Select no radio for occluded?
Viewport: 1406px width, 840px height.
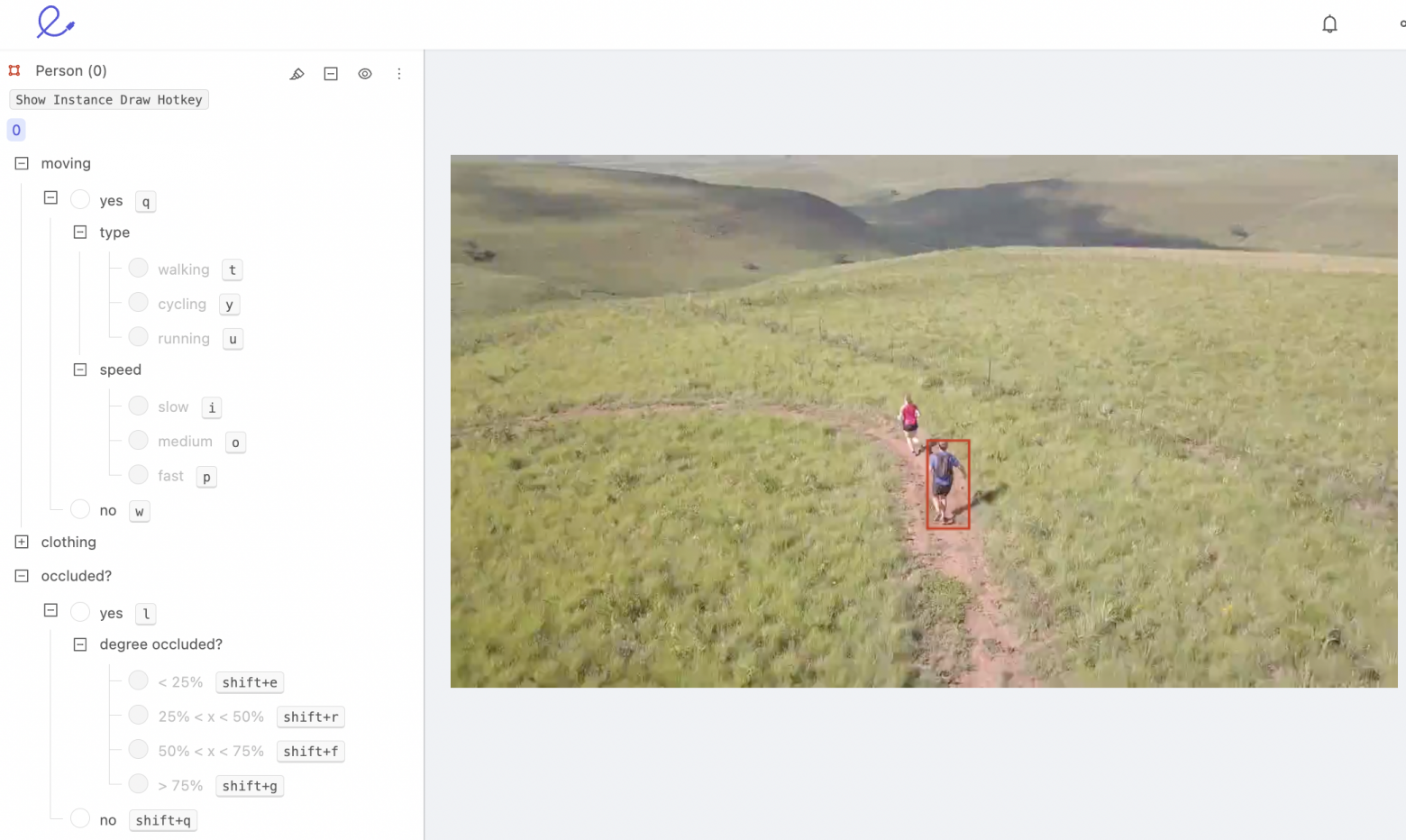(x=80, y=818)
